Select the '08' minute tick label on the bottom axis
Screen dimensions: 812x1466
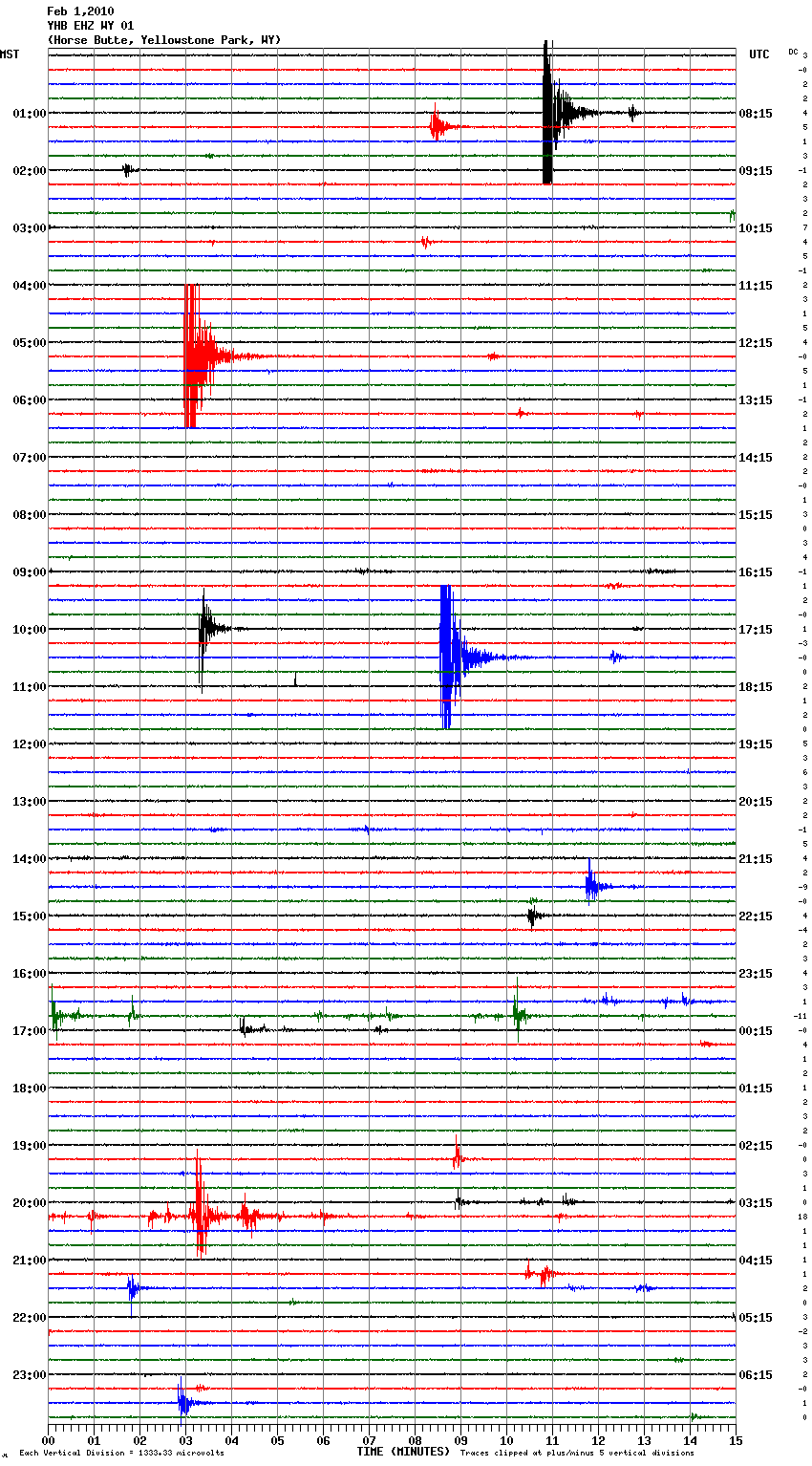pyautogui.click(x=415, y=1440)
